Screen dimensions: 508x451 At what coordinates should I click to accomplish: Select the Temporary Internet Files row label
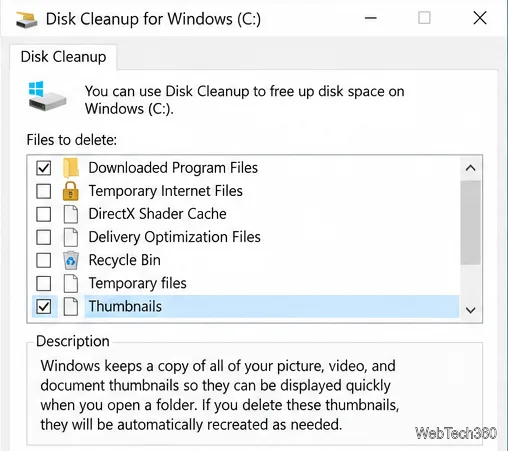tap(166, 191)
